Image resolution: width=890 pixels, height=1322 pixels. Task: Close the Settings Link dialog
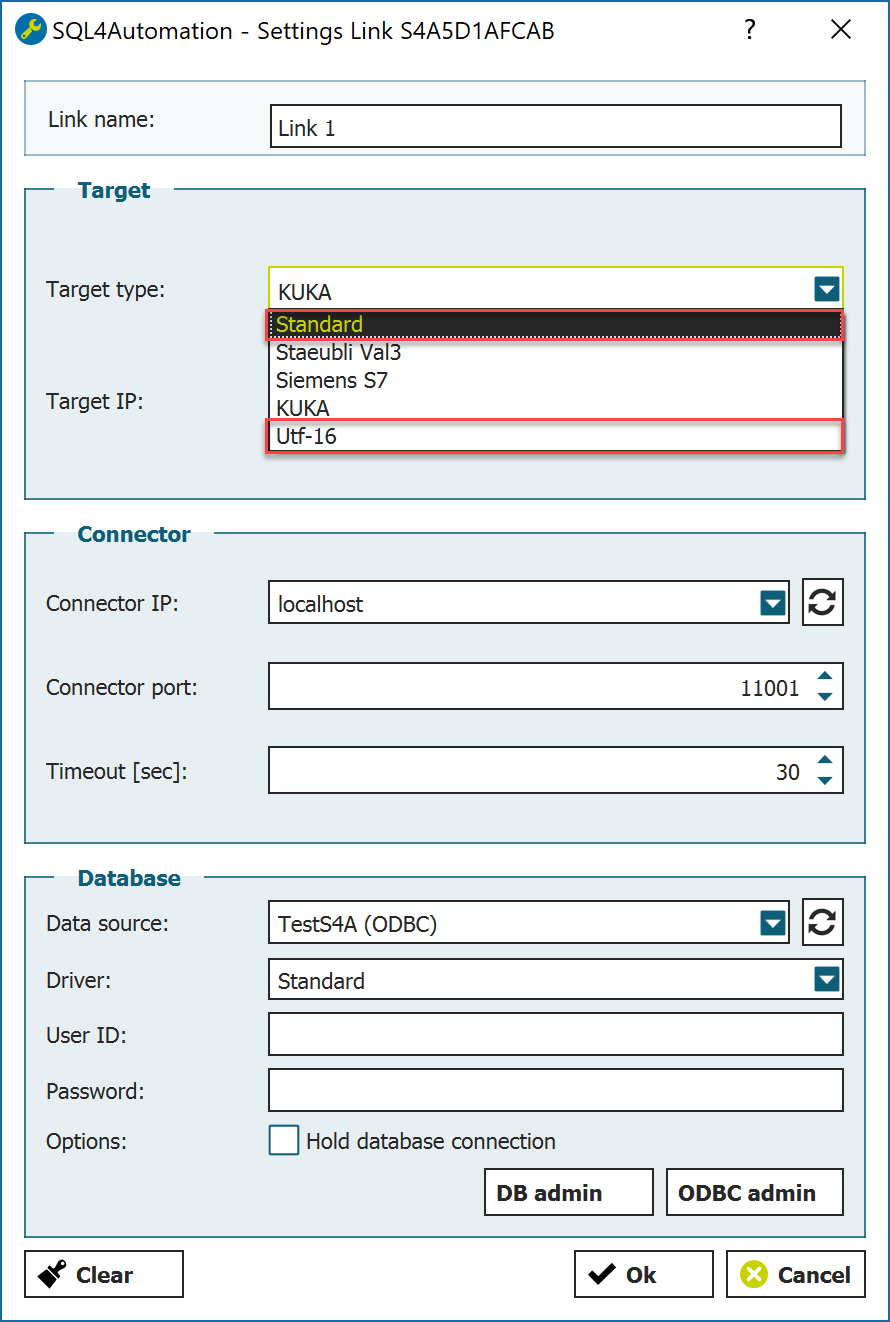coord(841,30)
